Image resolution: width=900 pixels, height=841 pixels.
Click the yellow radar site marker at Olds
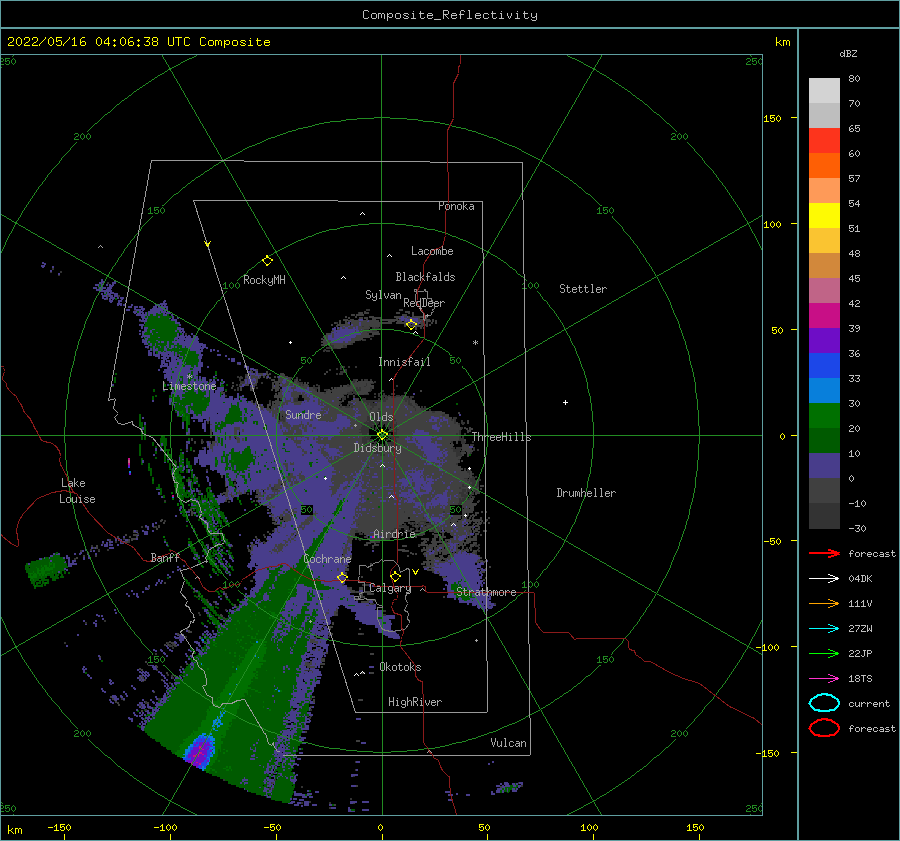click(x=382, y=435)
